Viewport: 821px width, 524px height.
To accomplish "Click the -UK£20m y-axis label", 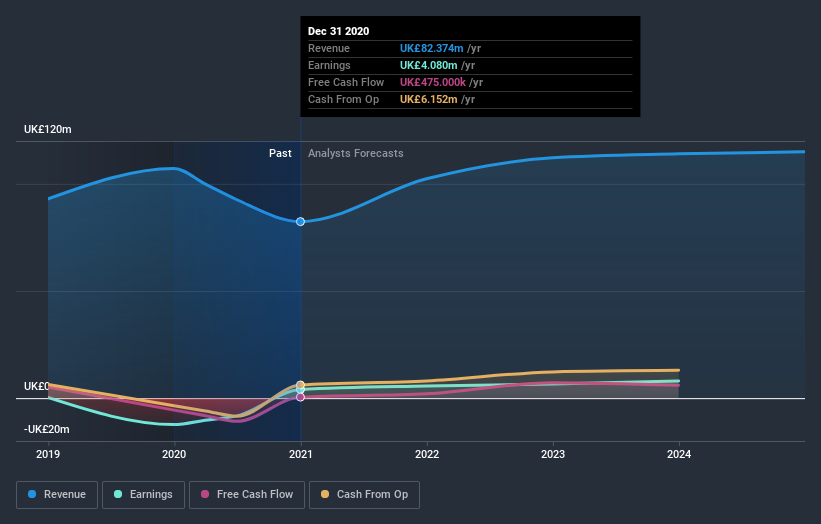I will pos(47,429).
